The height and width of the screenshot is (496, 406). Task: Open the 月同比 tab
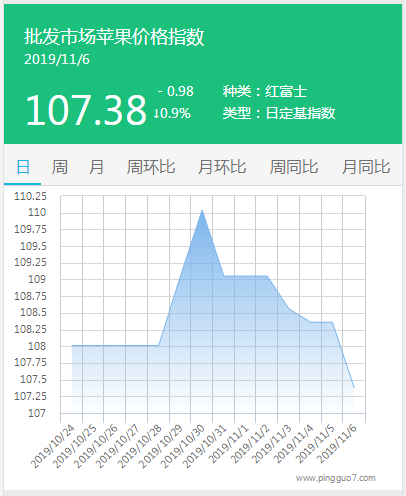pos(366,167)
